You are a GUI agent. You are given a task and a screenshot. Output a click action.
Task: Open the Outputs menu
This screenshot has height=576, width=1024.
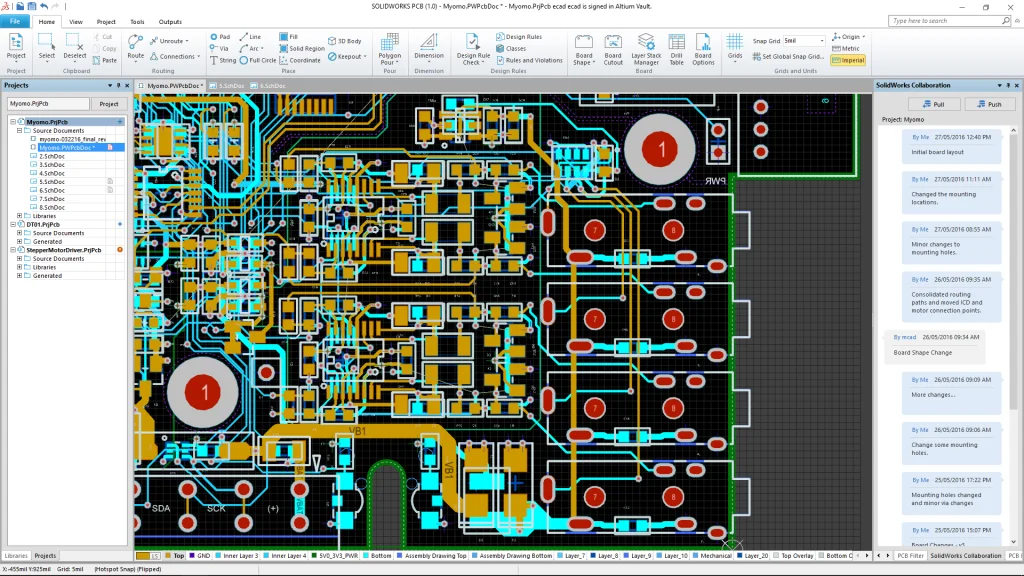[168, 21]
